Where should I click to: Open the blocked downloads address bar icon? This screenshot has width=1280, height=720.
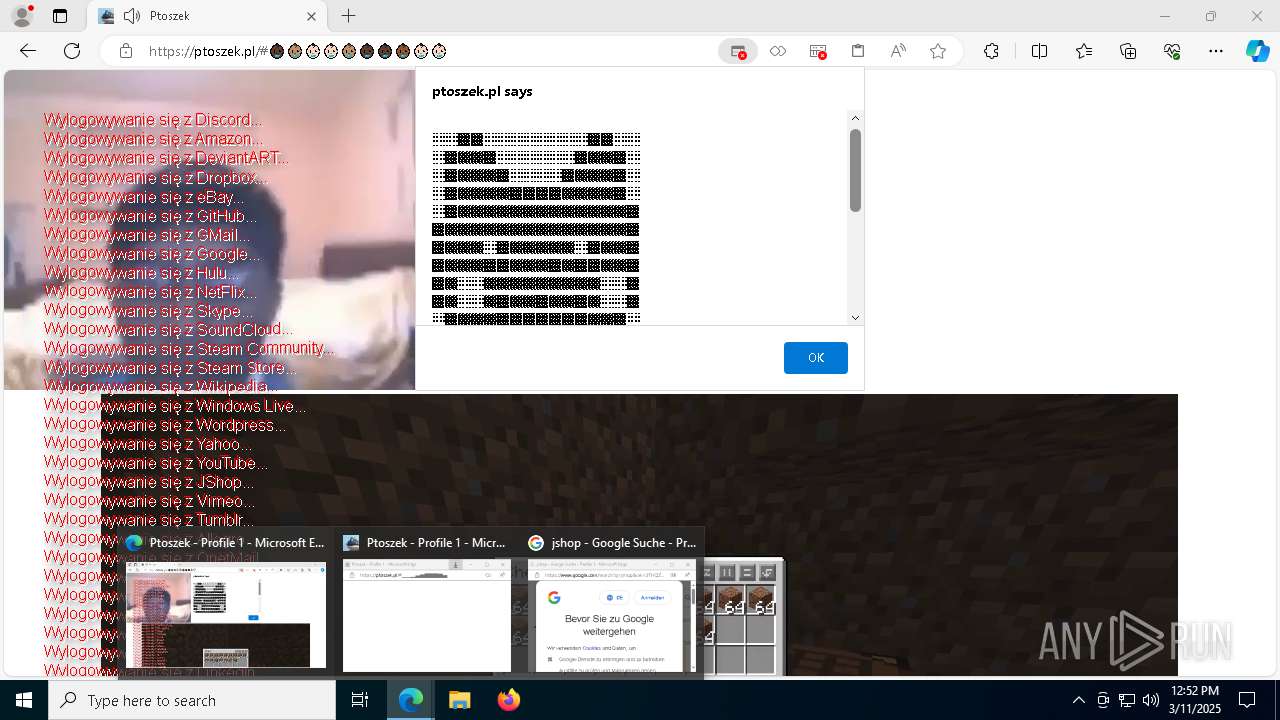[x=818, y=51]
